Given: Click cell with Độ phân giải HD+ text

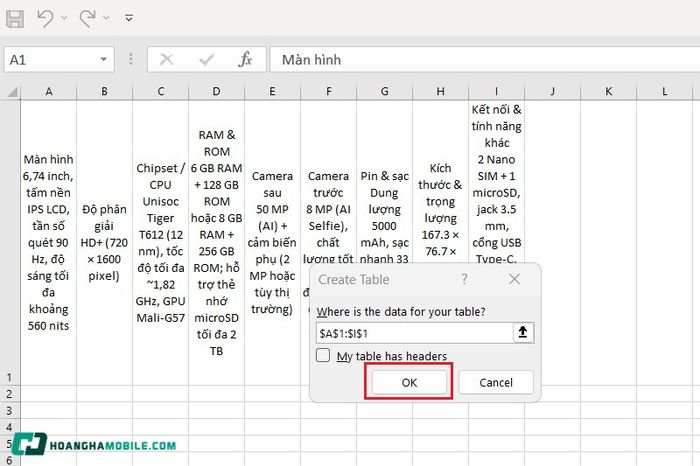Looking at the screenshot, I should [x=104, y=242].
